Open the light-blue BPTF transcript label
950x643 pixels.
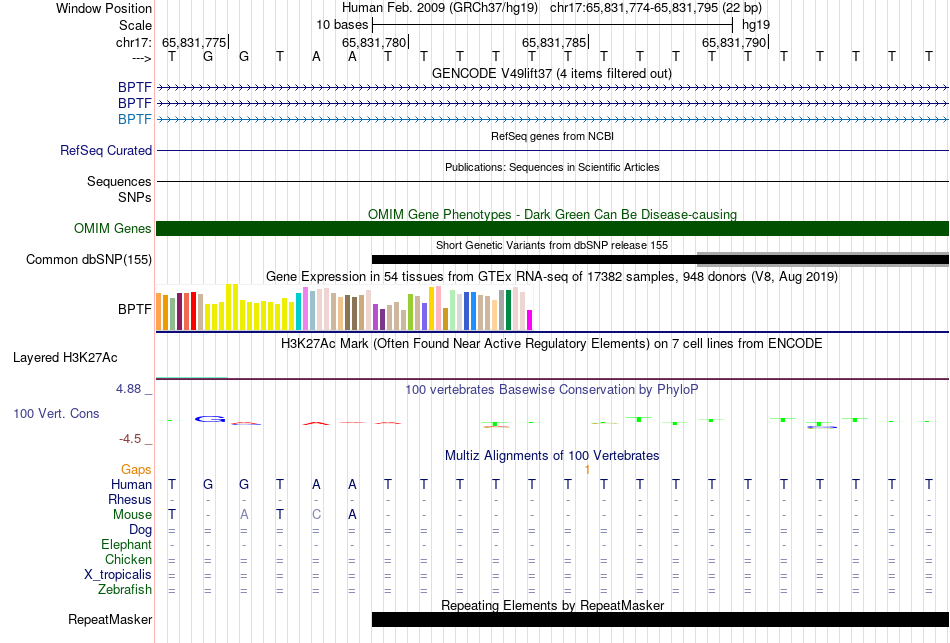(135, 119)
